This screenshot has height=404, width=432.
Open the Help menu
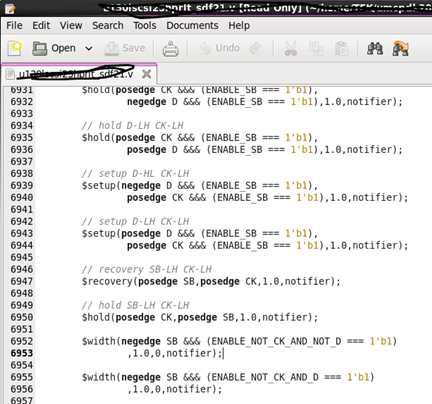tap(239, 25)
